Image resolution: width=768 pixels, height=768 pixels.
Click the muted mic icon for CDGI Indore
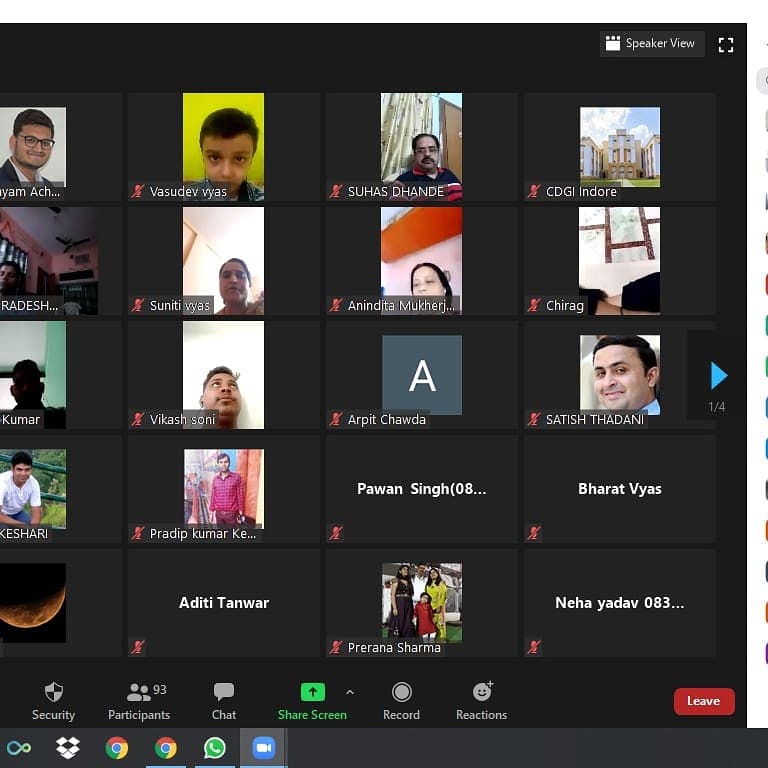coord(534,191)
